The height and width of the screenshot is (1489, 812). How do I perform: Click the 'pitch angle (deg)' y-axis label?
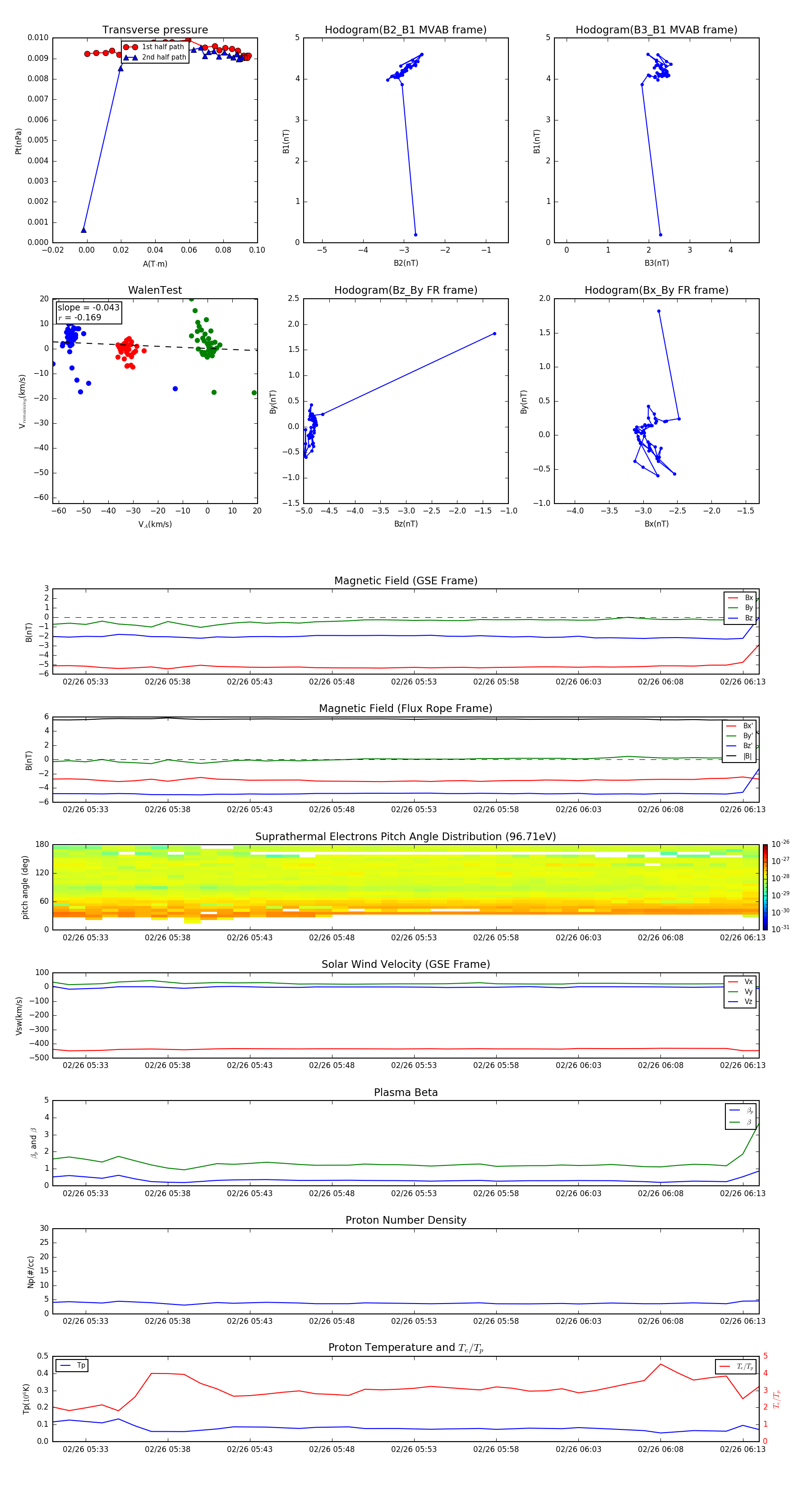coord(25,887)
